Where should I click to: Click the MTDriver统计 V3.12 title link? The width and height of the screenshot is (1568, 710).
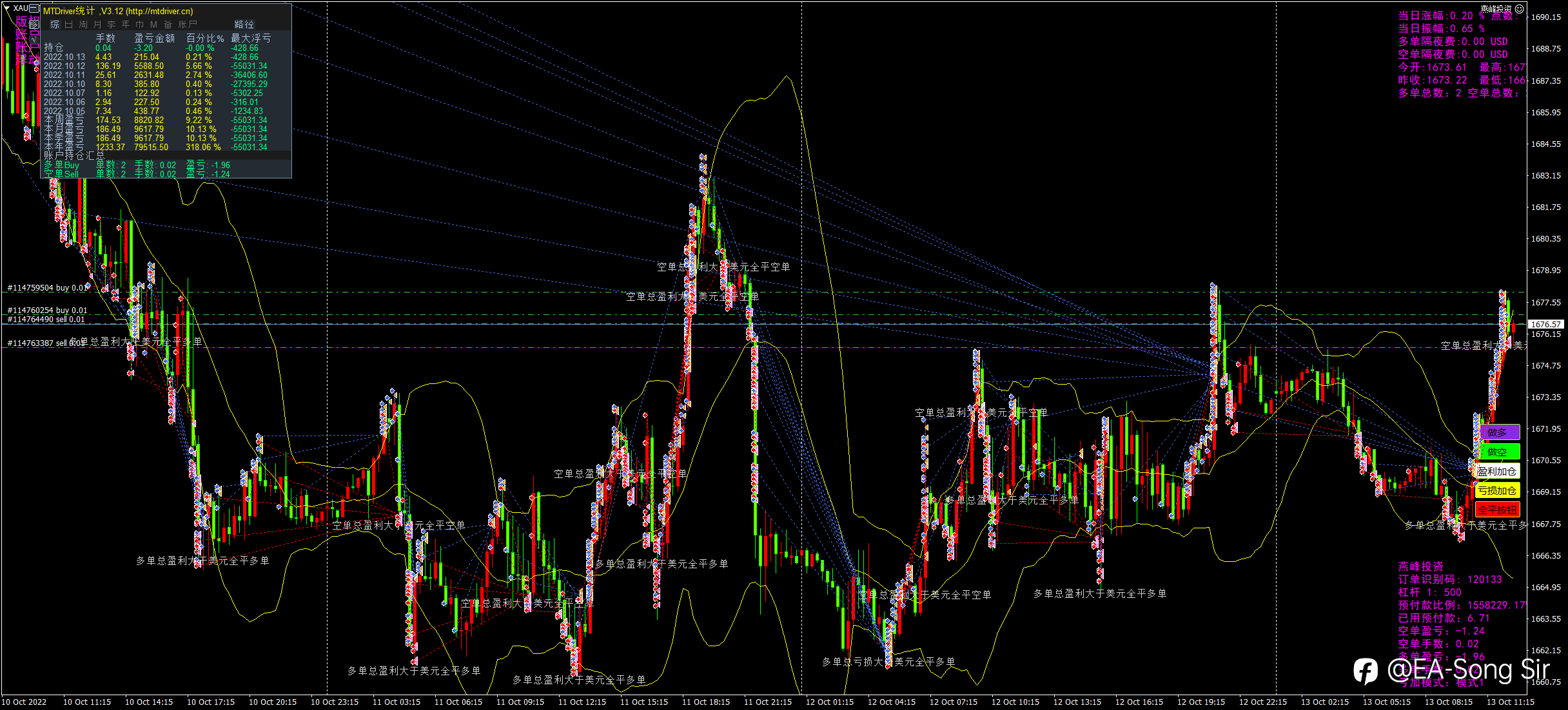click(118, 11)
